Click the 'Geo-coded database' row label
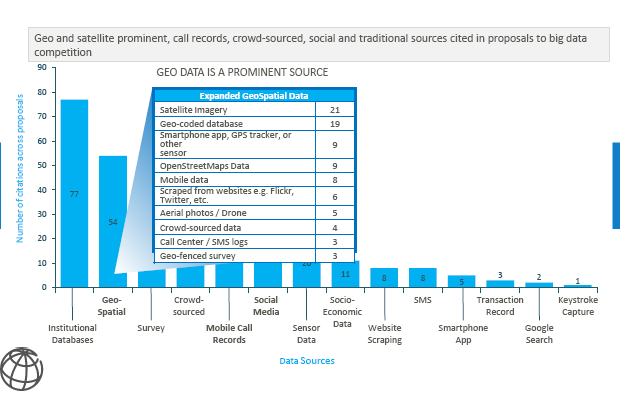 point(201,124)
